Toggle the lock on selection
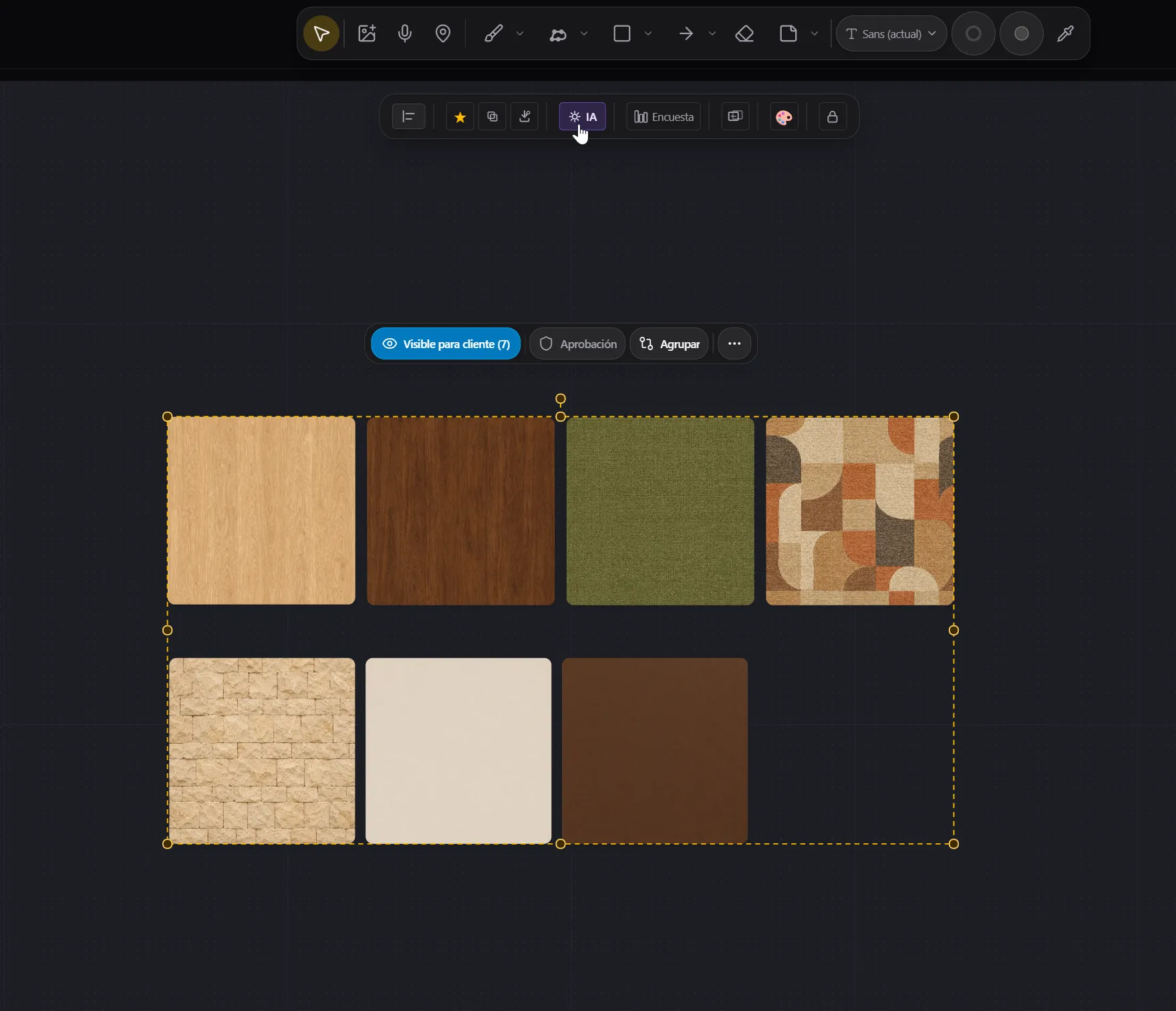 833,117
